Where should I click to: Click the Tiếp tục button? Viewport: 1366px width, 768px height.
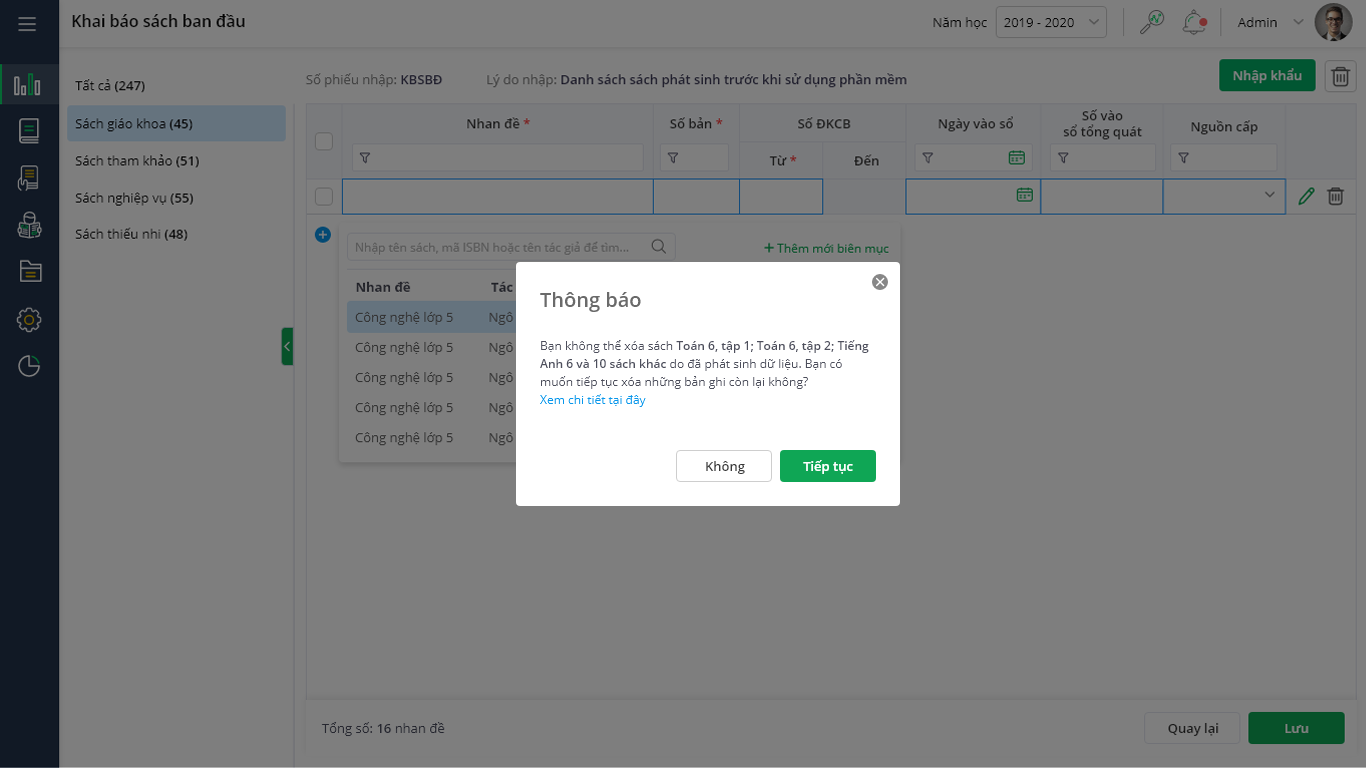coord(827,466)
